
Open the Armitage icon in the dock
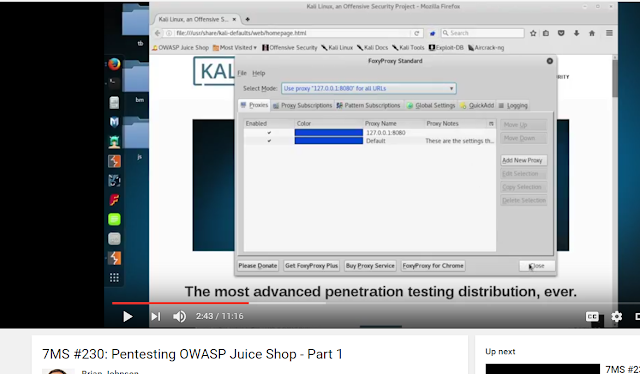click(x=114, y=141)
